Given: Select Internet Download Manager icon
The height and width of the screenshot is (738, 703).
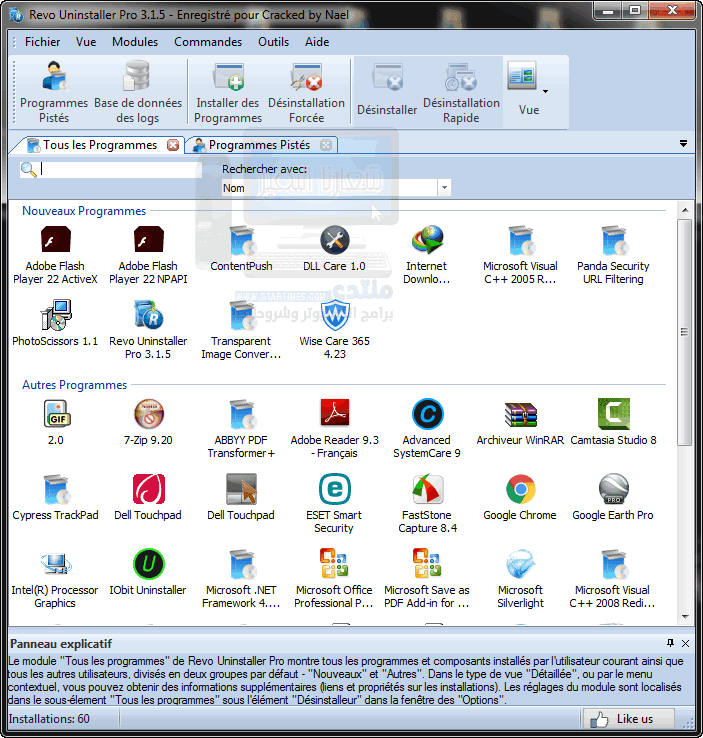Looking at the screenshot, I should pos(427,255).
